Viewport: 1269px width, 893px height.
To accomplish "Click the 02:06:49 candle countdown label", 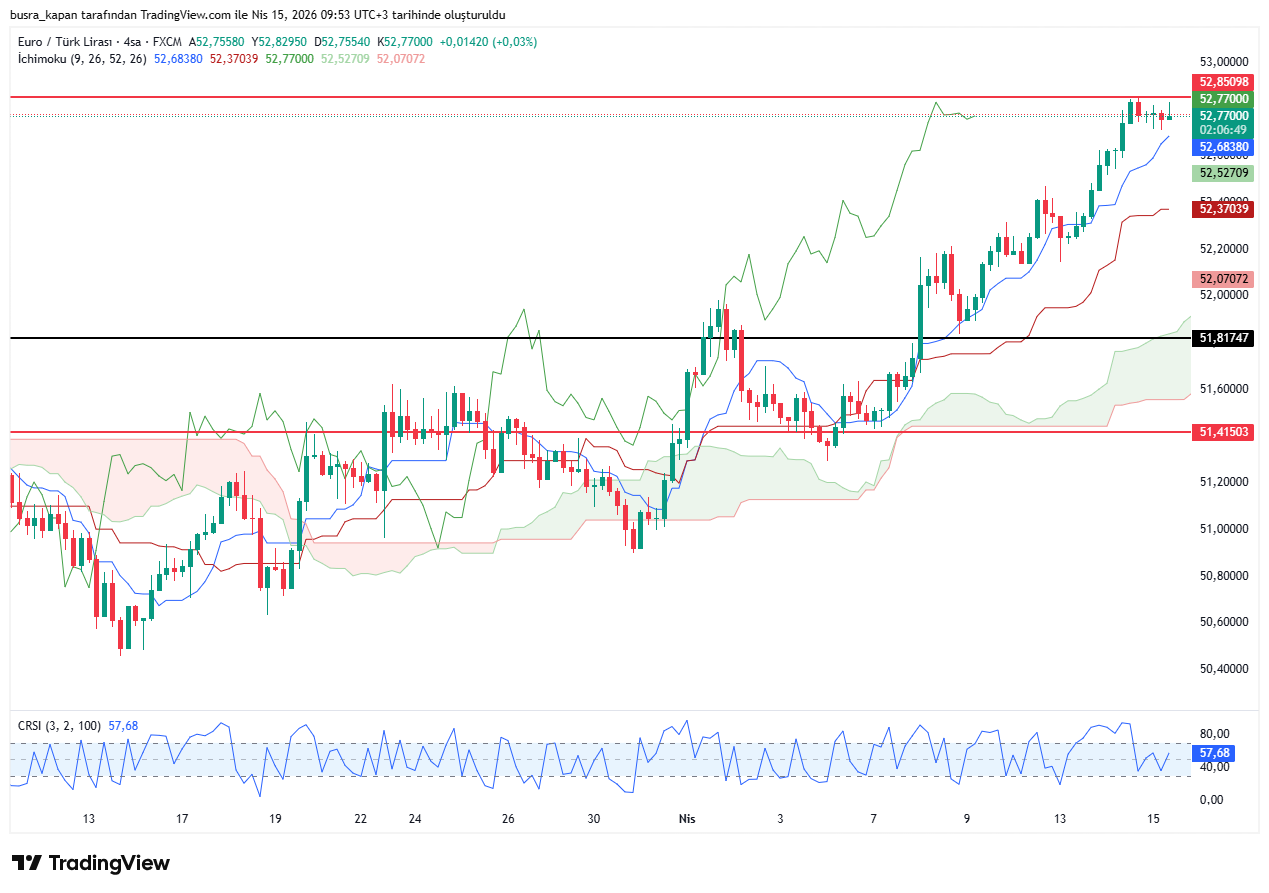I will pyautogui.click(x=1223, y=130).
